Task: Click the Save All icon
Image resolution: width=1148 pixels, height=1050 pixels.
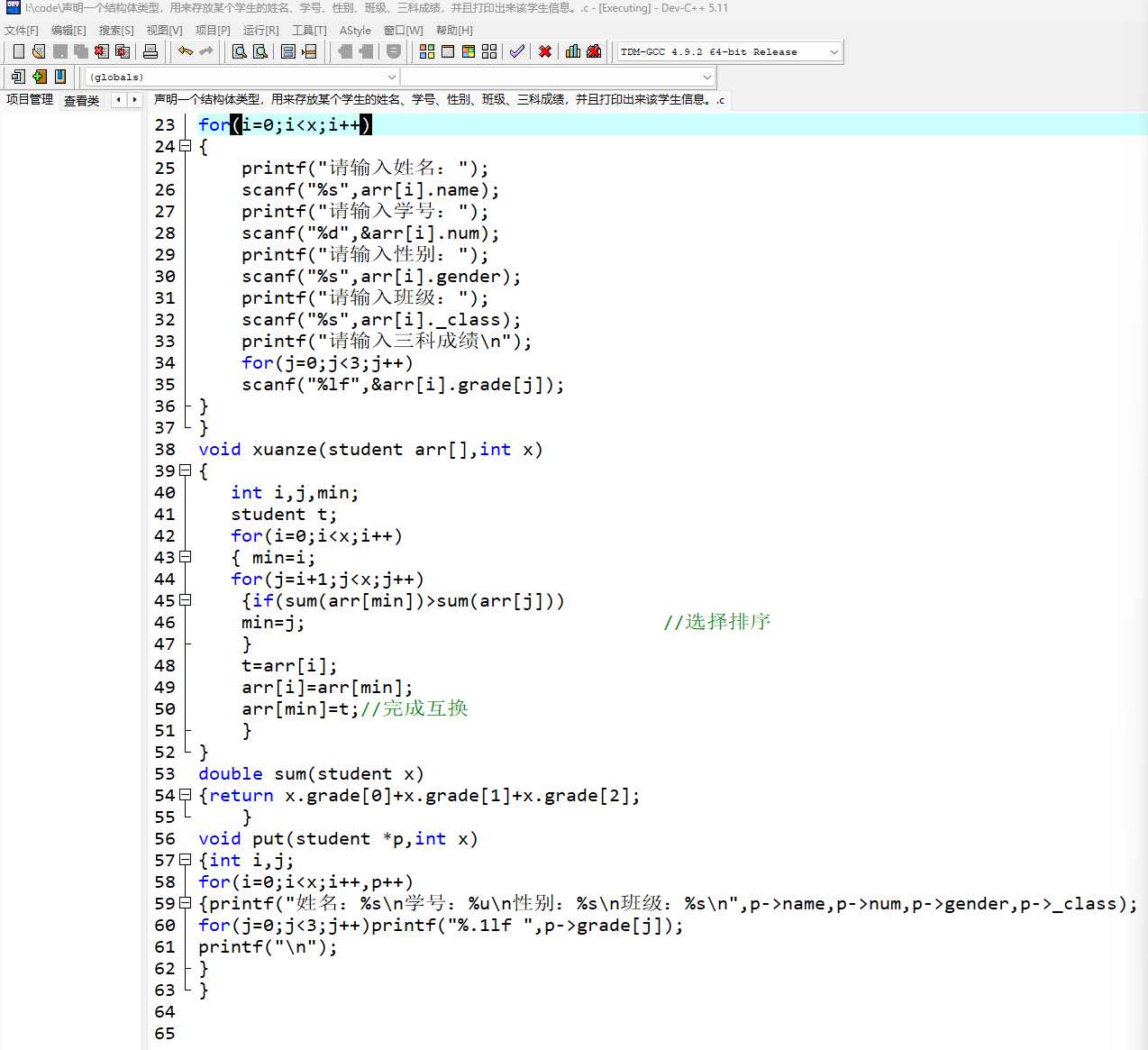Action: coord(81,51)
